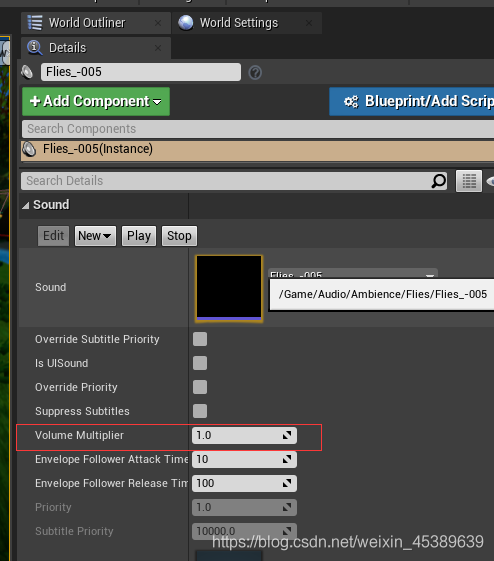The image size is (494, 561).
Task: Click the search magnifier in Search Details
Action: [x=439, y=181]
